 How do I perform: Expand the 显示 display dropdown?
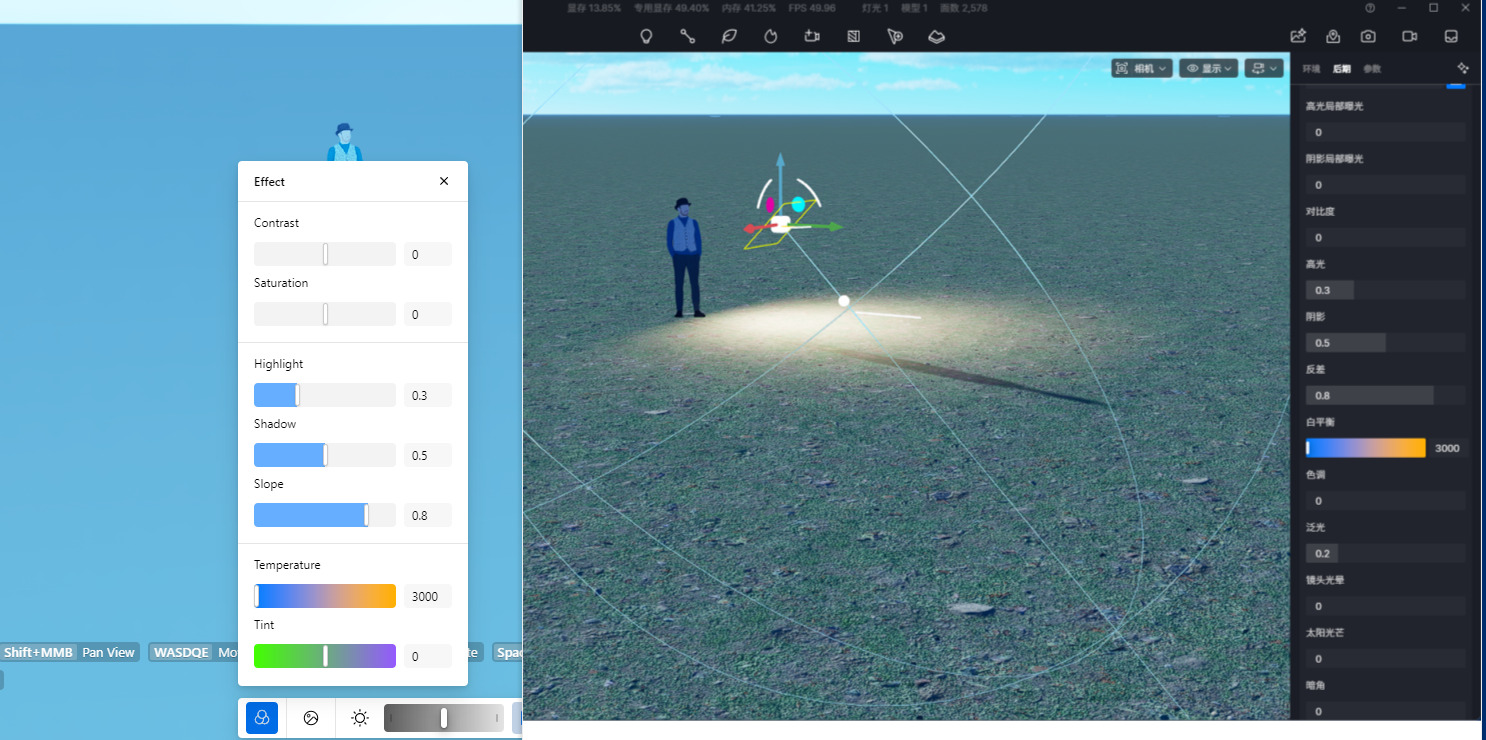[1209, 68]
